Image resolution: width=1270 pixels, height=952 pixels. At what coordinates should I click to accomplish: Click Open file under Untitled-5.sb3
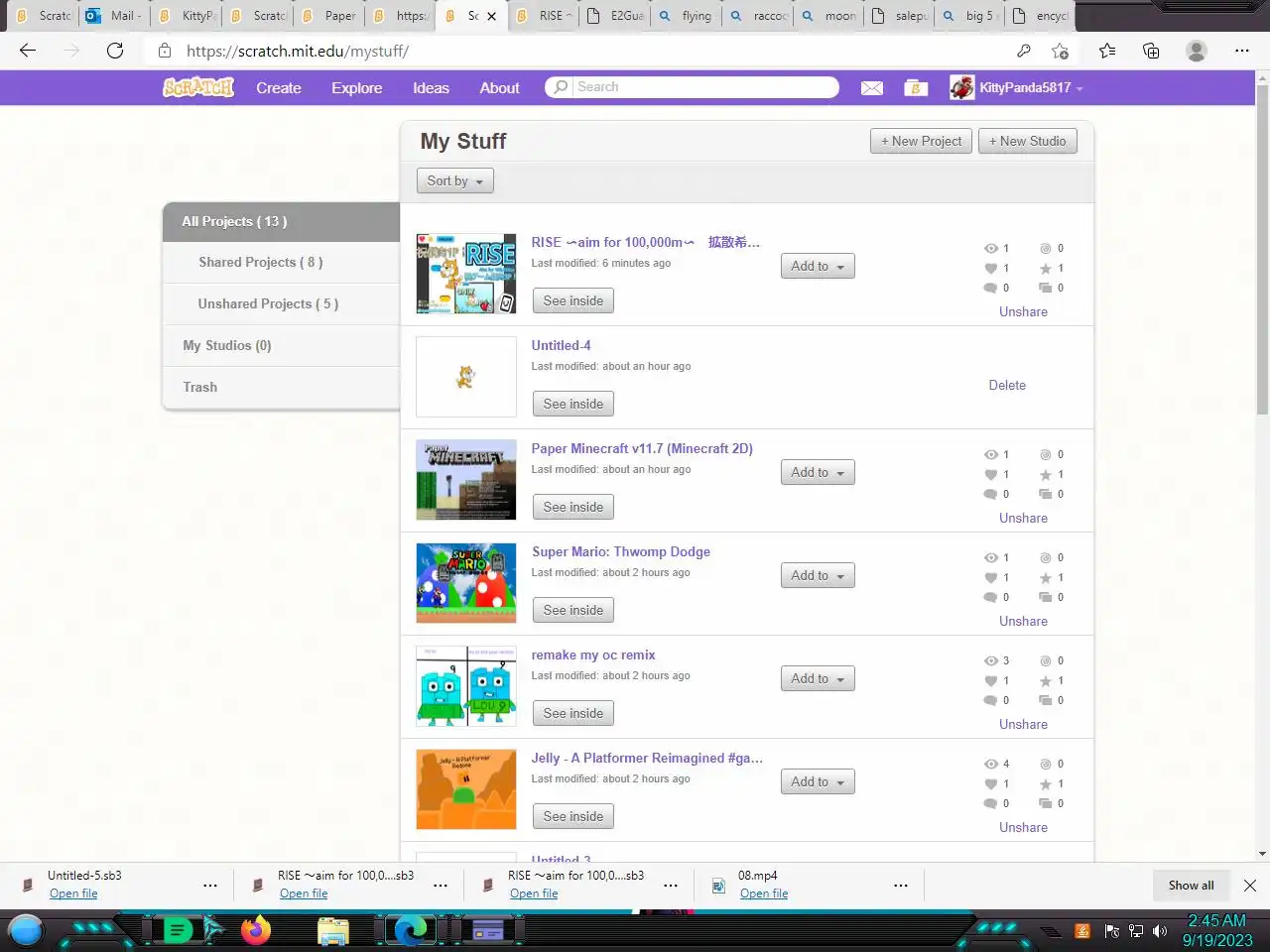click(73, 893)
